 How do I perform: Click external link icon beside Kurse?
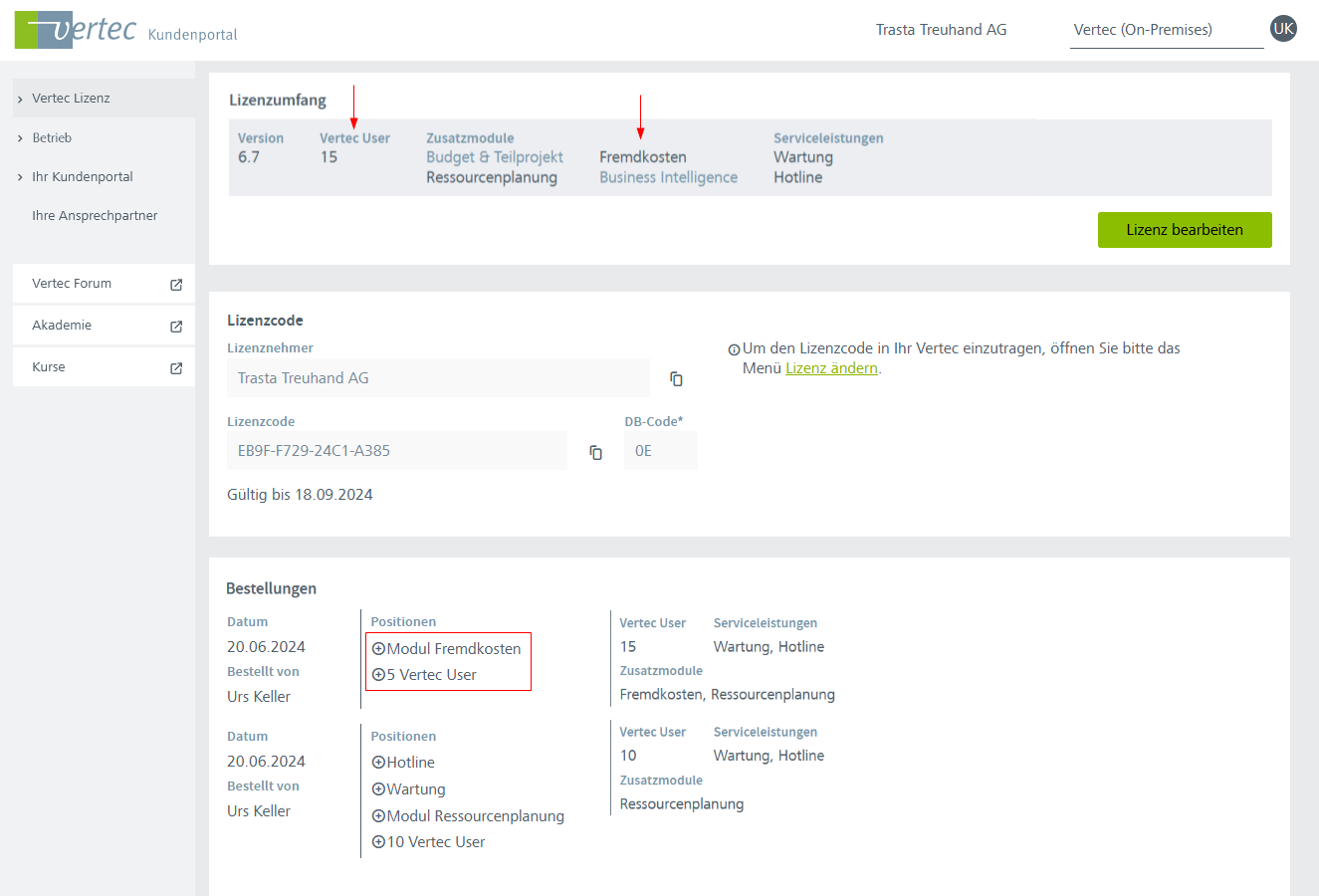176,368
